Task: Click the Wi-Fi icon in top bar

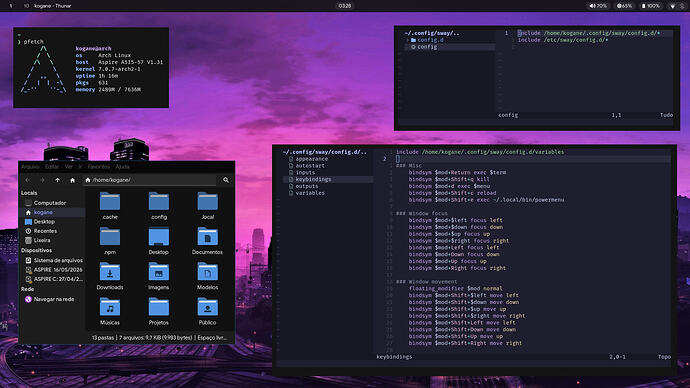Action: tap(672, 6)
